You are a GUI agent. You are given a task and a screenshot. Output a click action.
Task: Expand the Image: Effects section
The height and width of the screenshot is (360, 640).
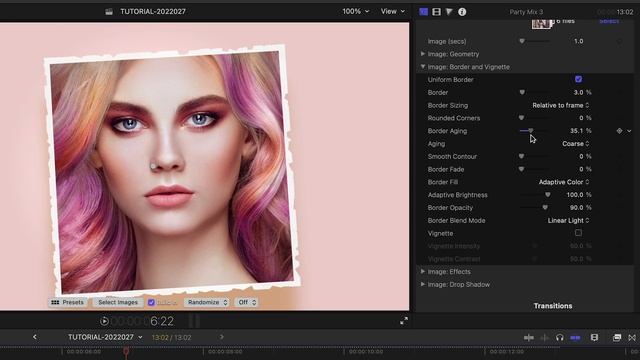click(x=423, y=271)
